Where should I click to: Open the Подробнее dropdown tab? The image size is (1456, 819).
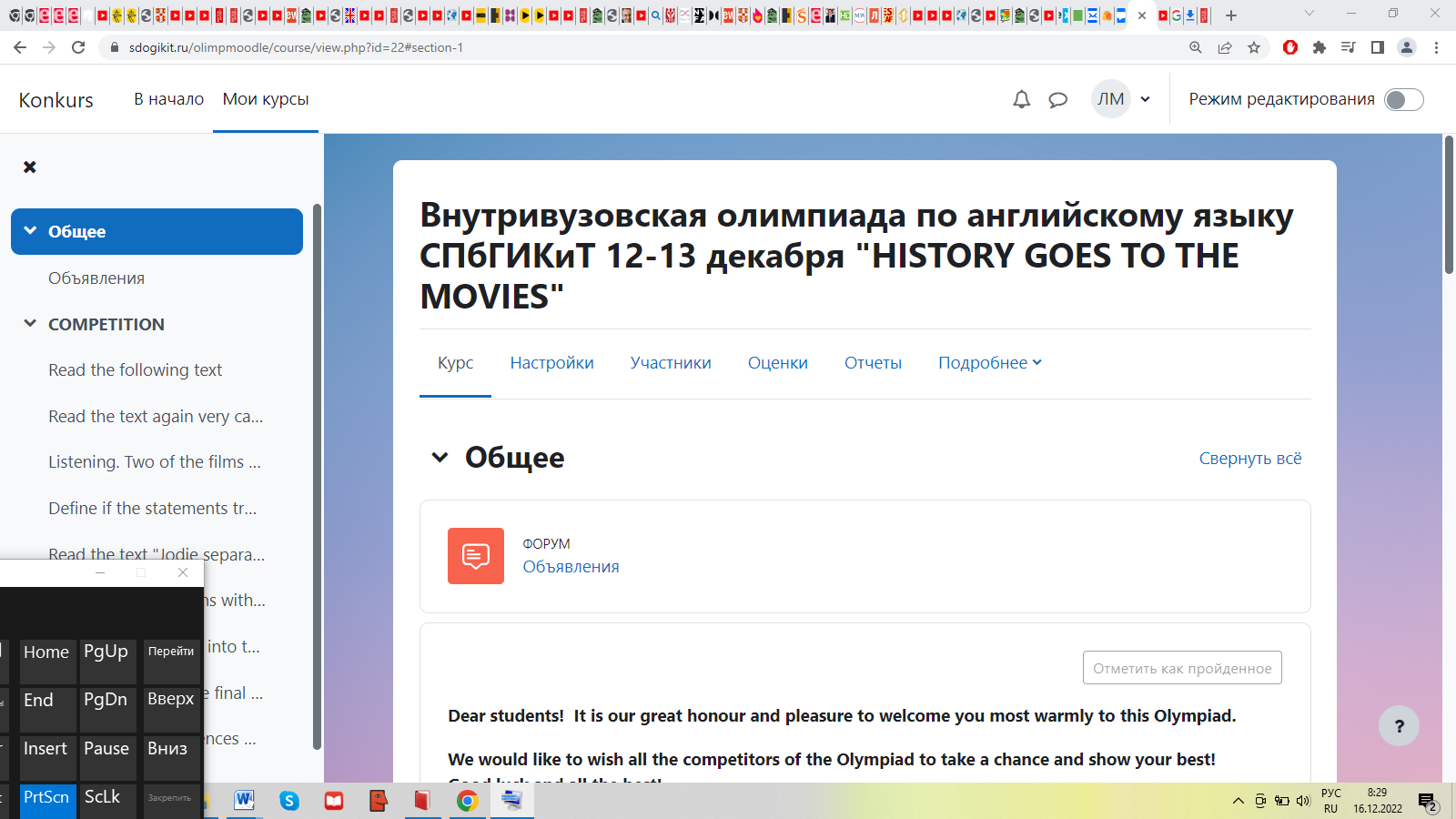point(990,363)
